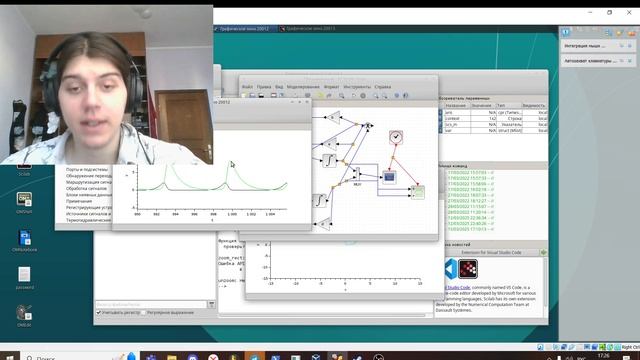Select Регистрирующие устройства palette category
This screenshot has height=360, width=640.
pos(89,207)
